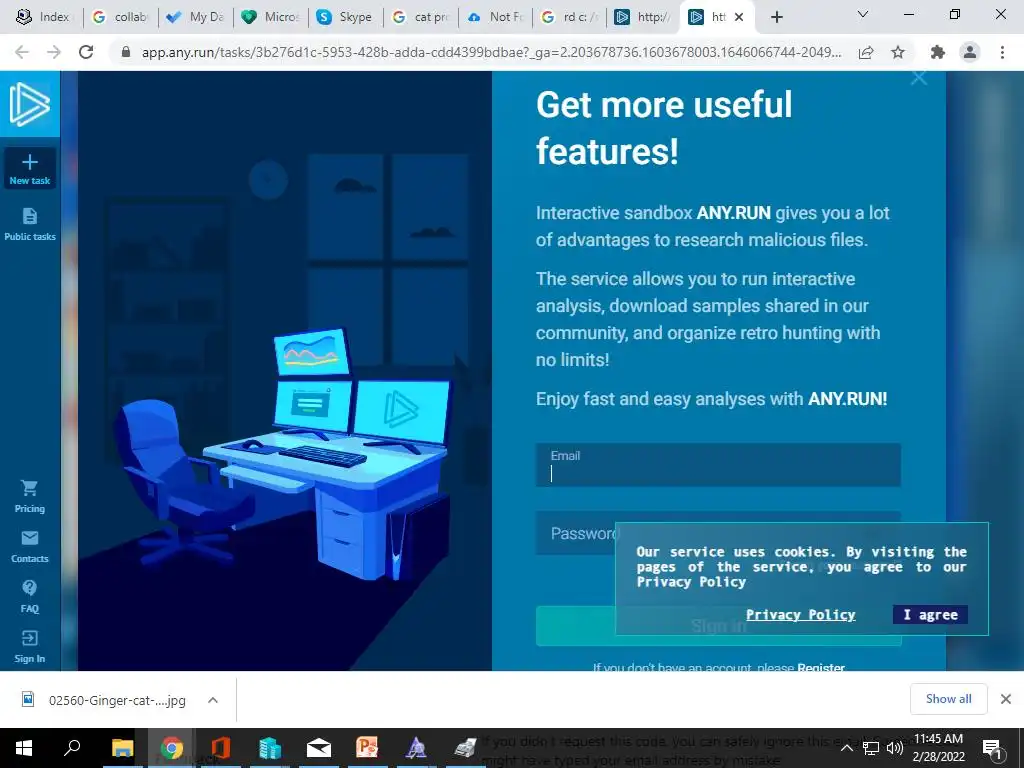Switch to the My Da tab
Image resolution: width=1024 pixels, height=768 pixels.
point(195,17)
